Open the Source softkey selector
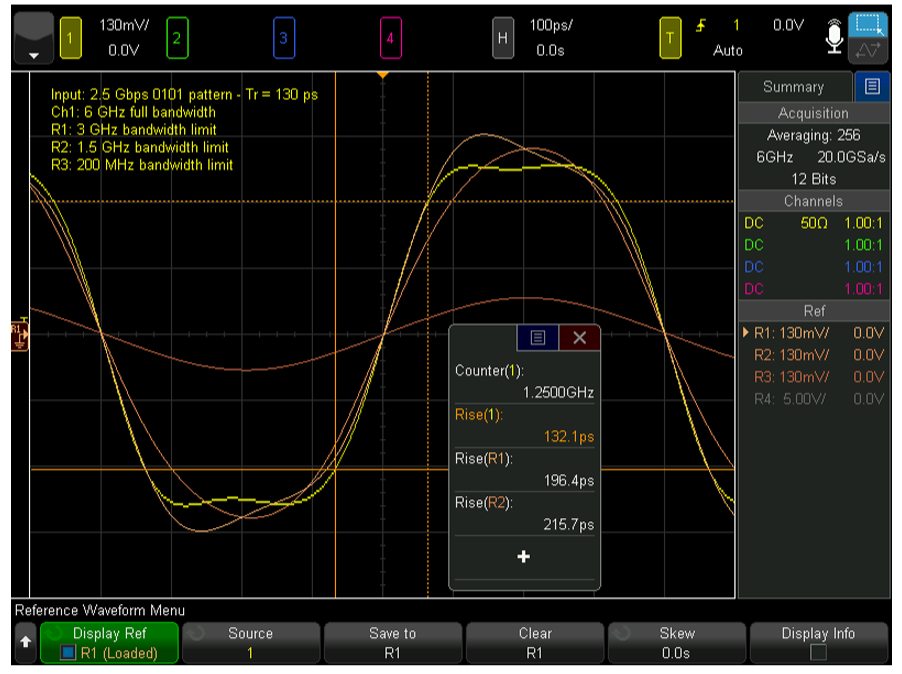Viewport: 902px width, 674px height. click(250, 642)
